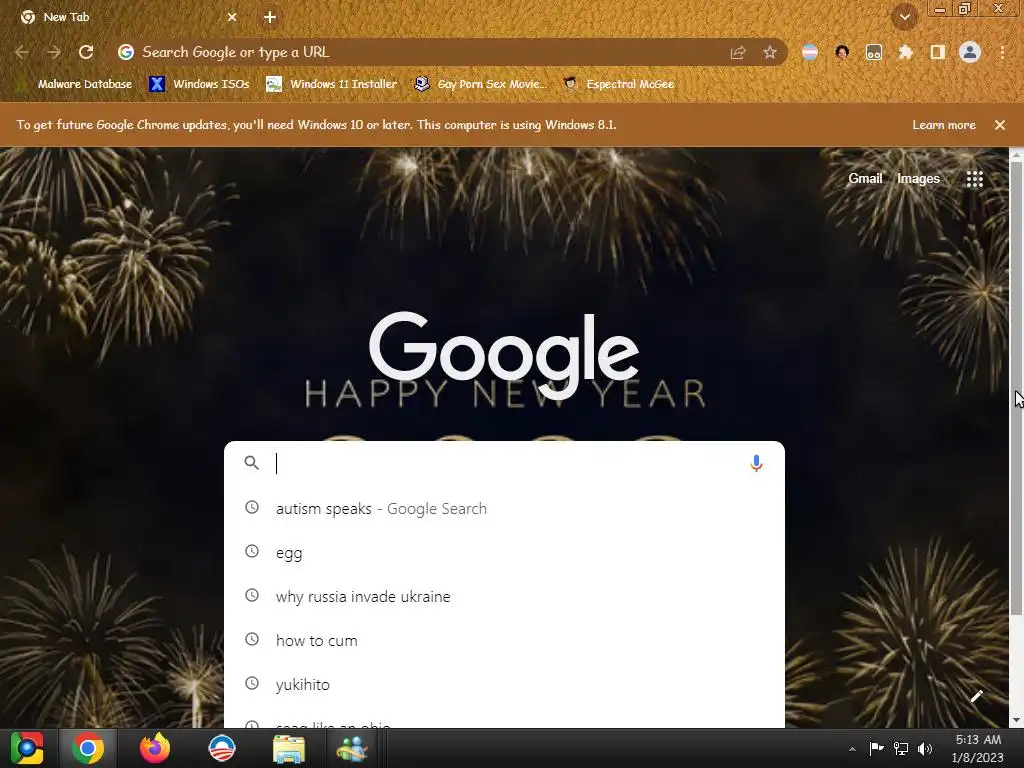Click the search box magnifier icon

(x=251, y=463)
